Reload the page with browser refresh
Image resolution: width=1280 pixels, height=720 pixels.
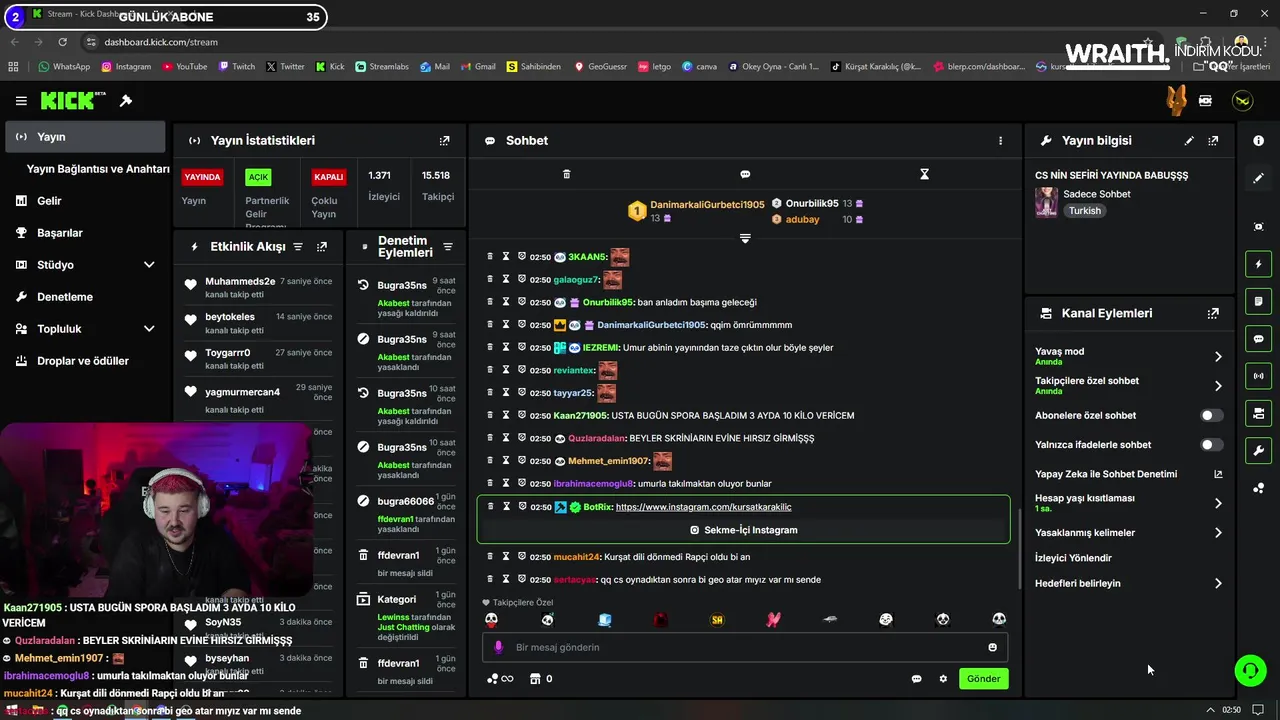click(63, 42)
